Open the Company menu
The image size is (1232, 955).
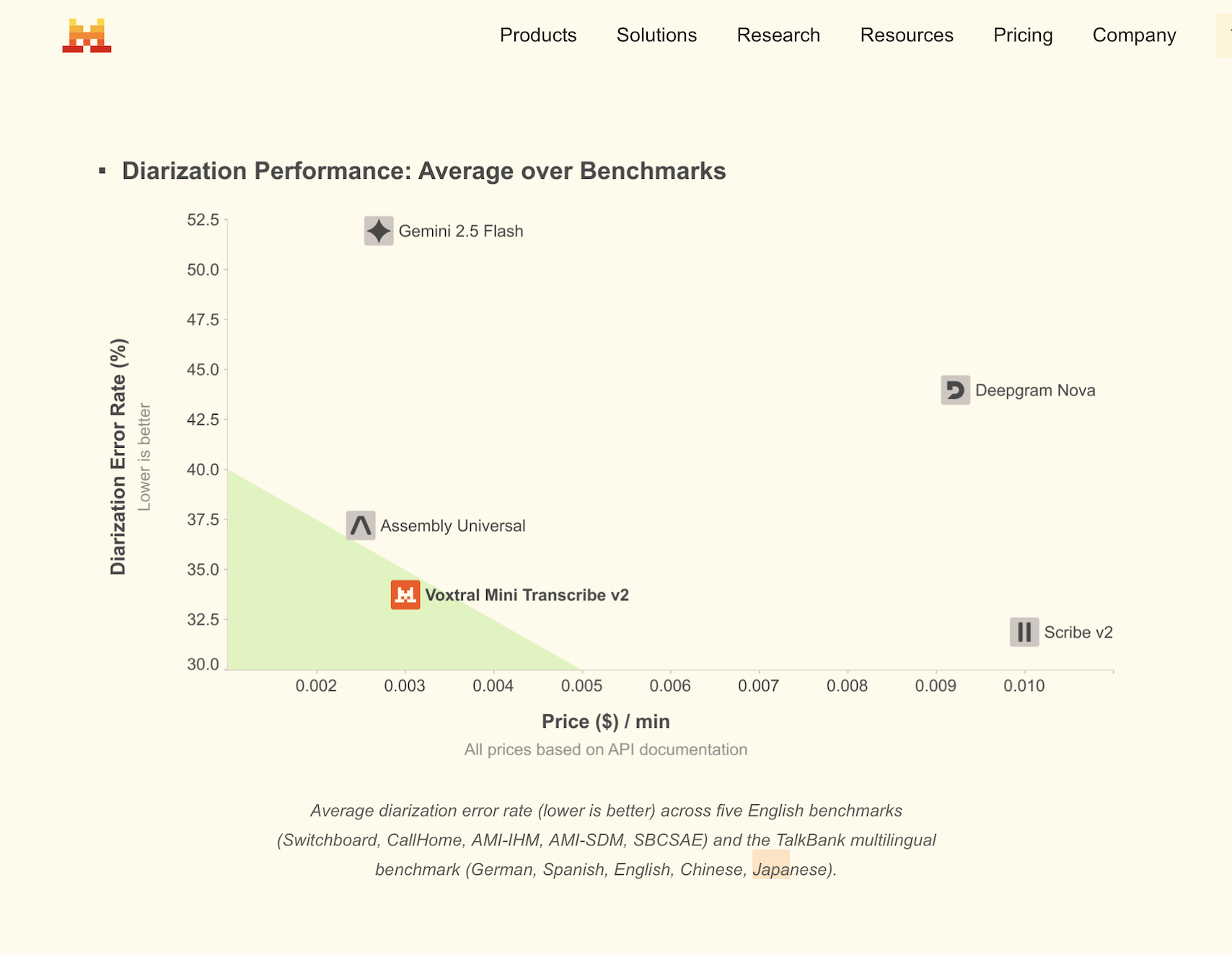[x=1134, y=35]
